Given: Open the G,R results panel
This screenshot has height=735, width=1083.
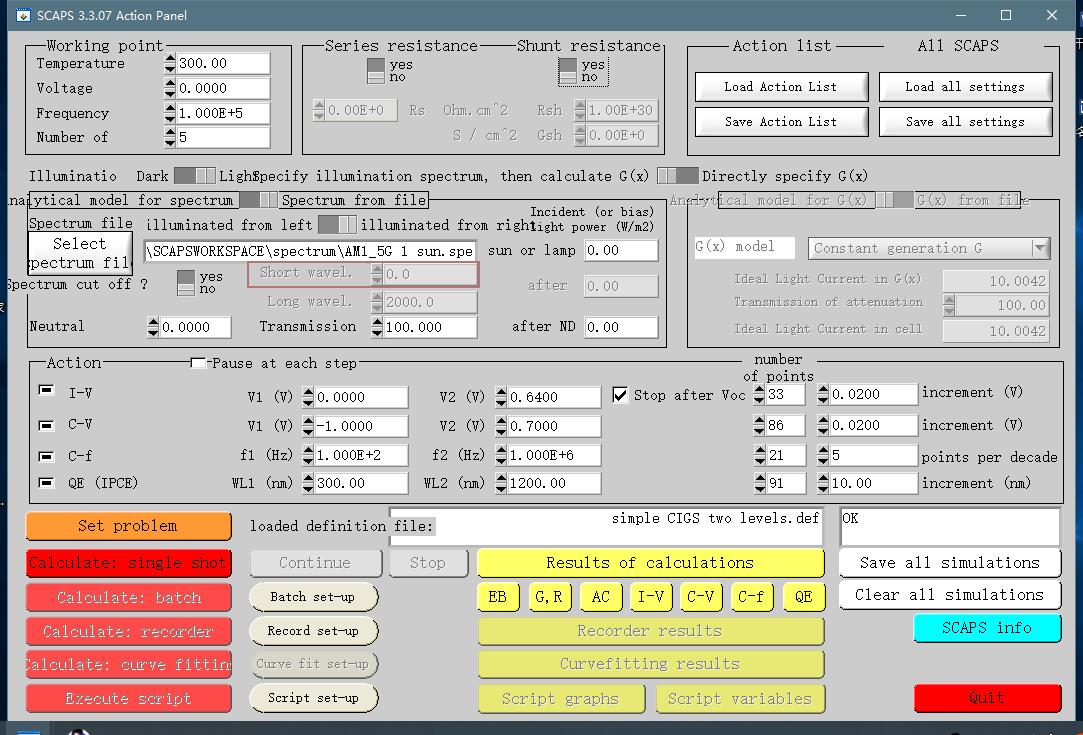Looking at the screenshot, I should 548,597.
